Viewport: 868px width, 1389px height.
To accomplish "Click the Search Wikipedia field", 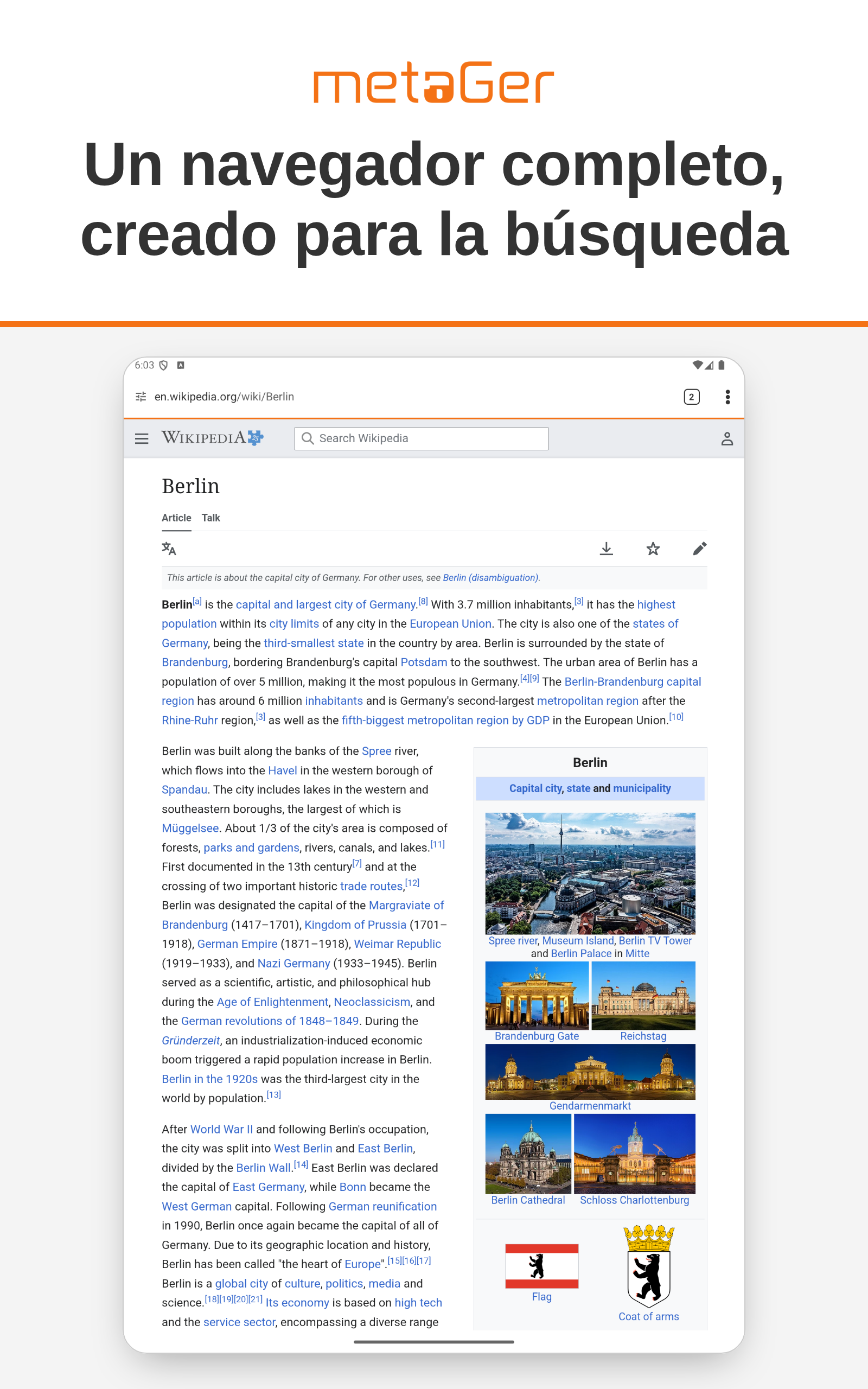I will point(421,438).
